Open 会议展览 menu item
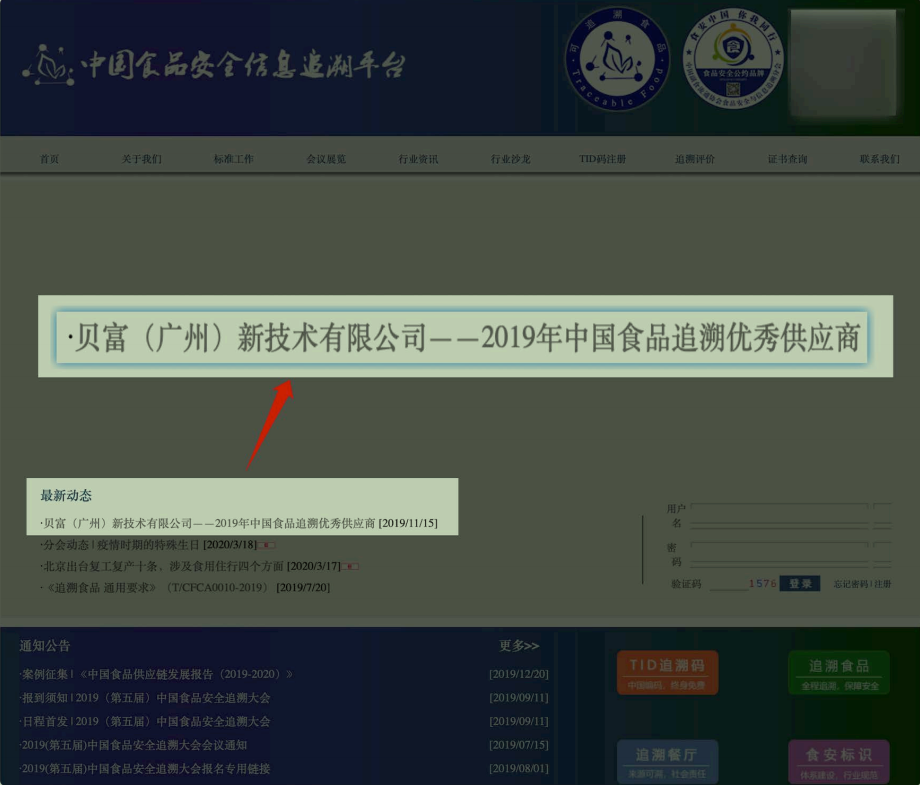The image size is (920, 785). pyautogui.click(x=326, y=159)
